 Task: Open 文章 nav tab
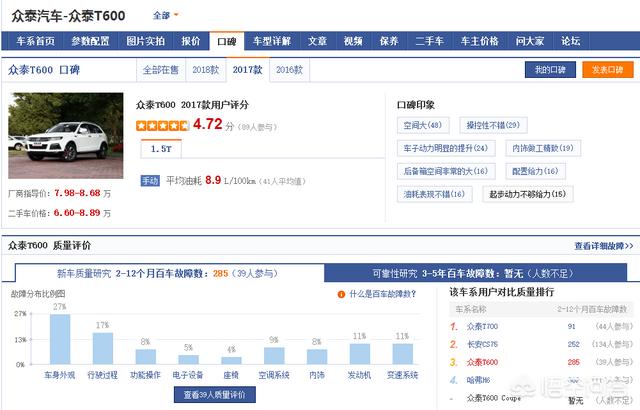point(317,41)
